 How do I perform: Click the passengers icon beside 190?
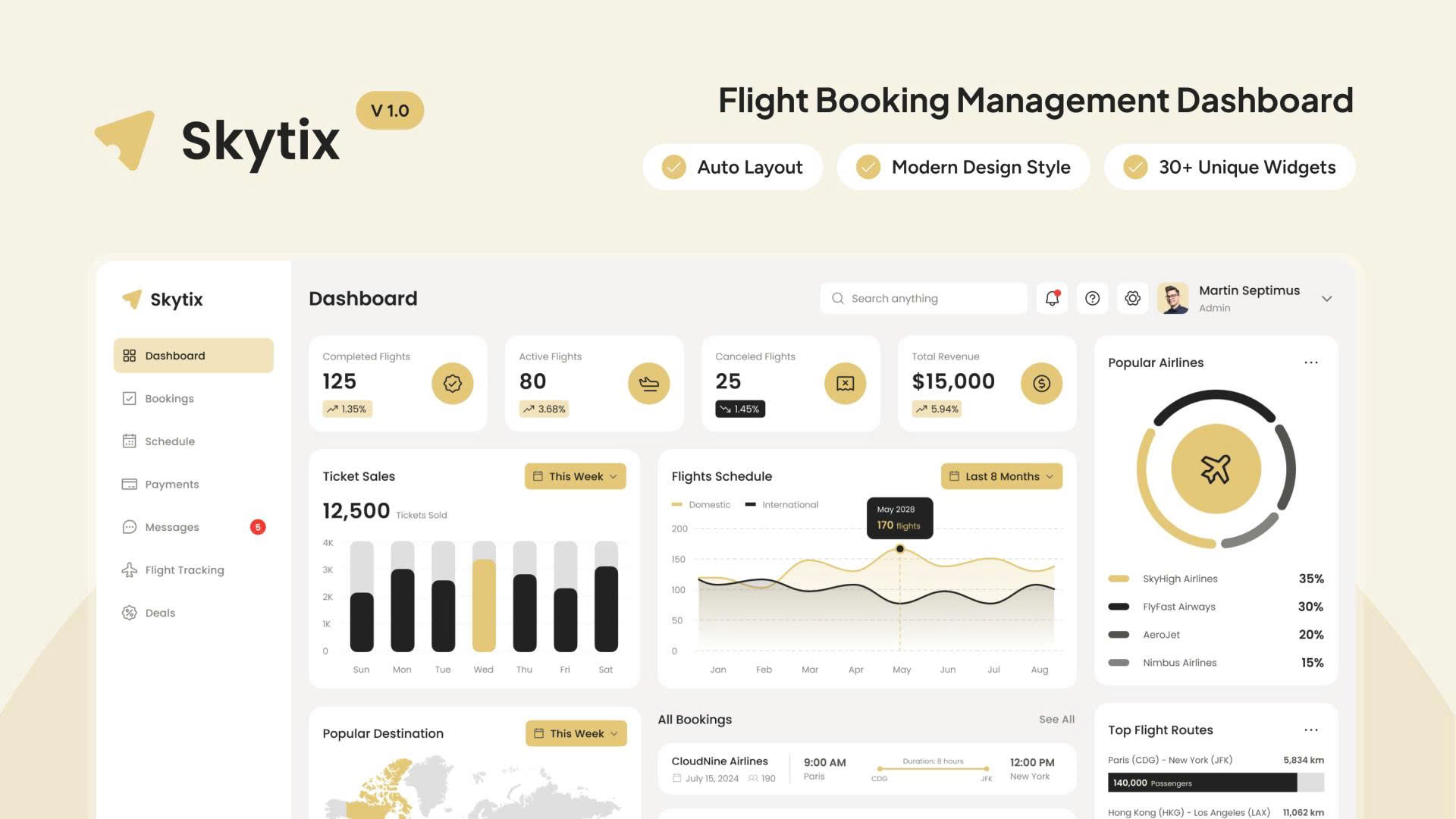click(x=752, y=778)
